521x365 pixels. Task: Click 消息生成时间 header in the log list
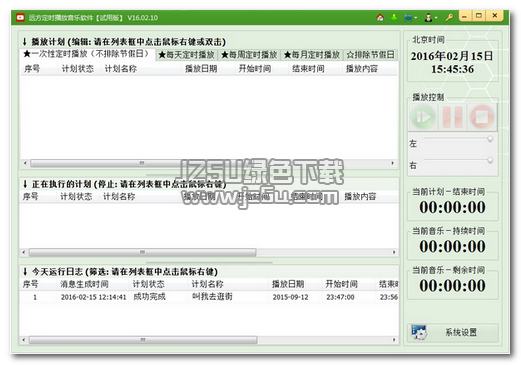84,284
